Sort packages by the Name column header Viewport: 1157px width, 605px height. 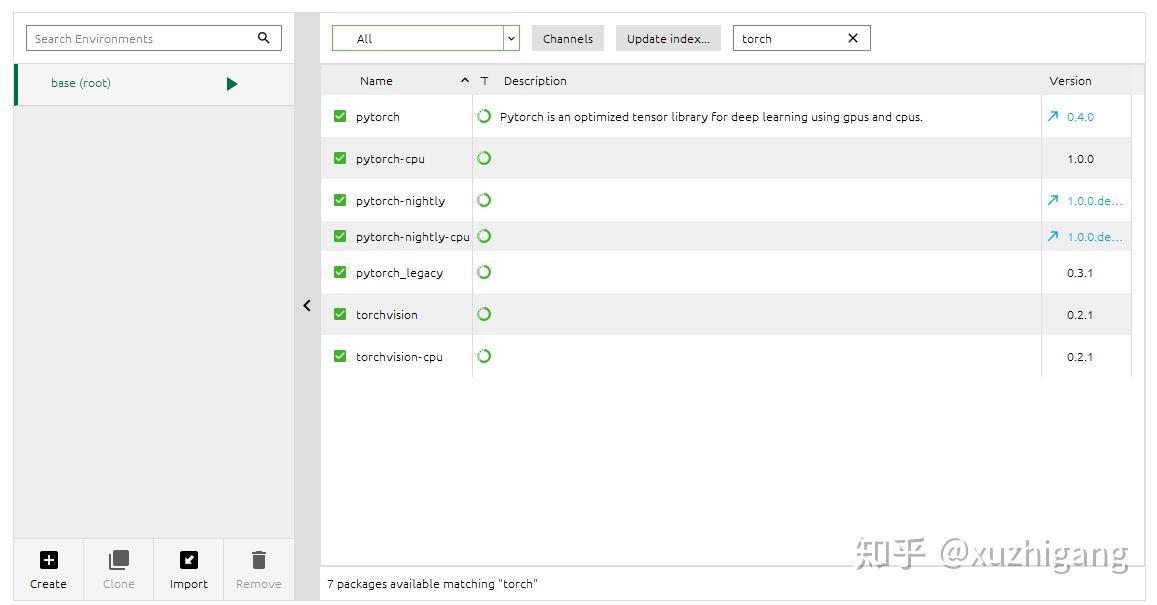[x=376, y=80]
